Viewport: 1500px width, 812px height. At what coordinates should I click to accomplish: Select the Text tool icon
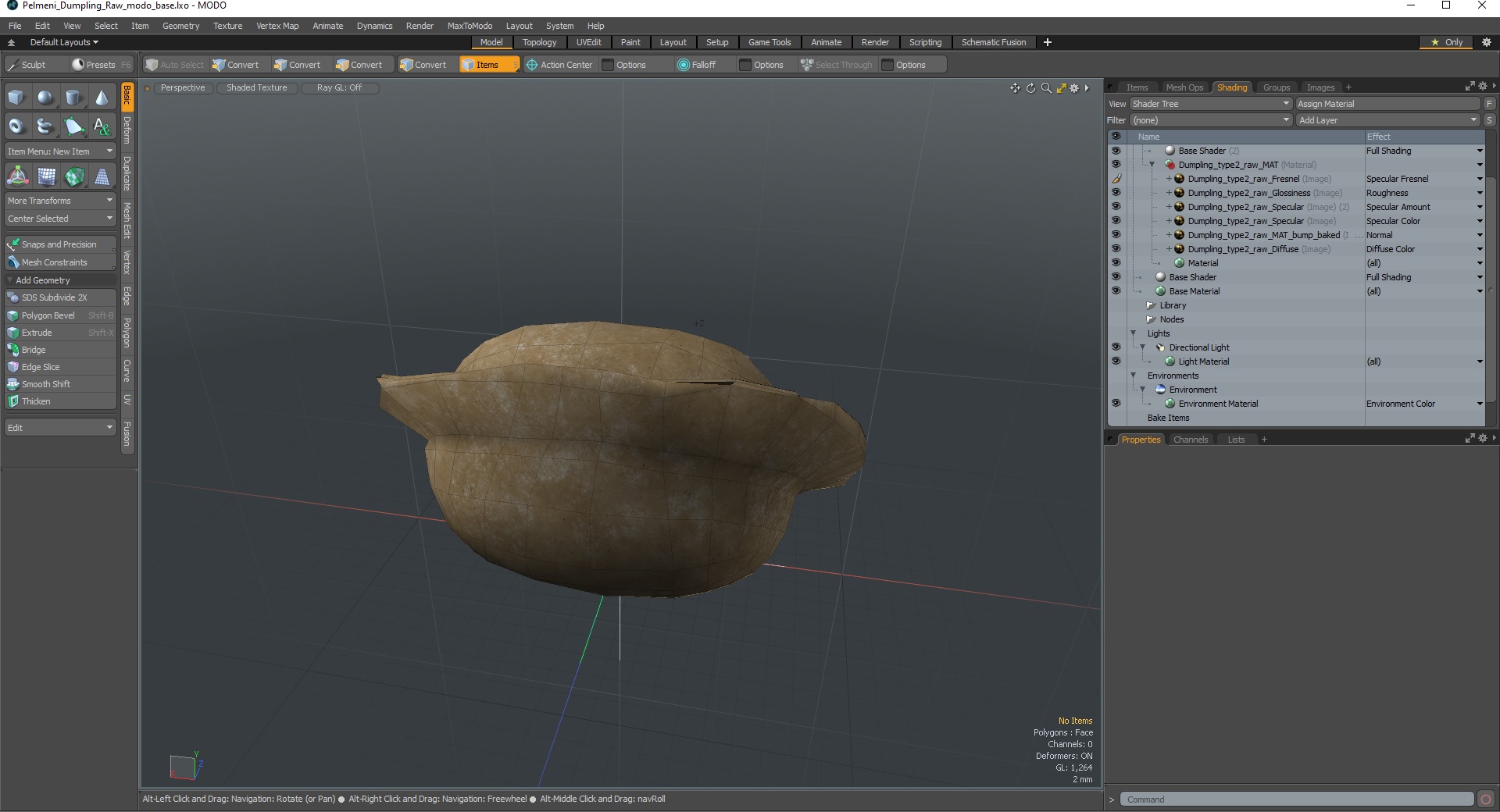(x=102, y=126)
